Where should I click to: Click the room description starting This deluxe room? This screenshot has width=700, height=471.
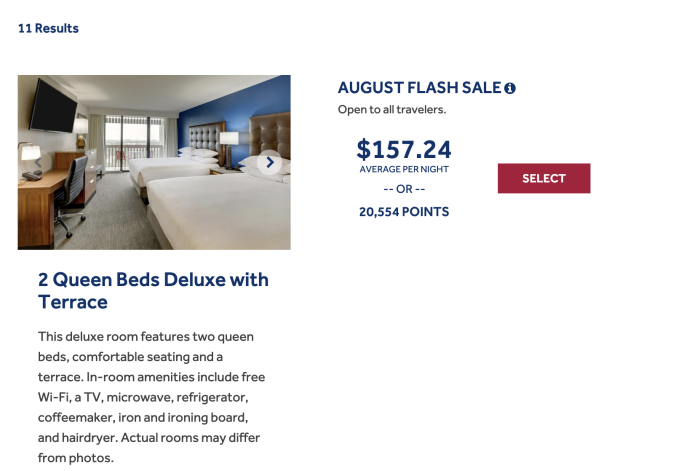click(x=152, y=397)
